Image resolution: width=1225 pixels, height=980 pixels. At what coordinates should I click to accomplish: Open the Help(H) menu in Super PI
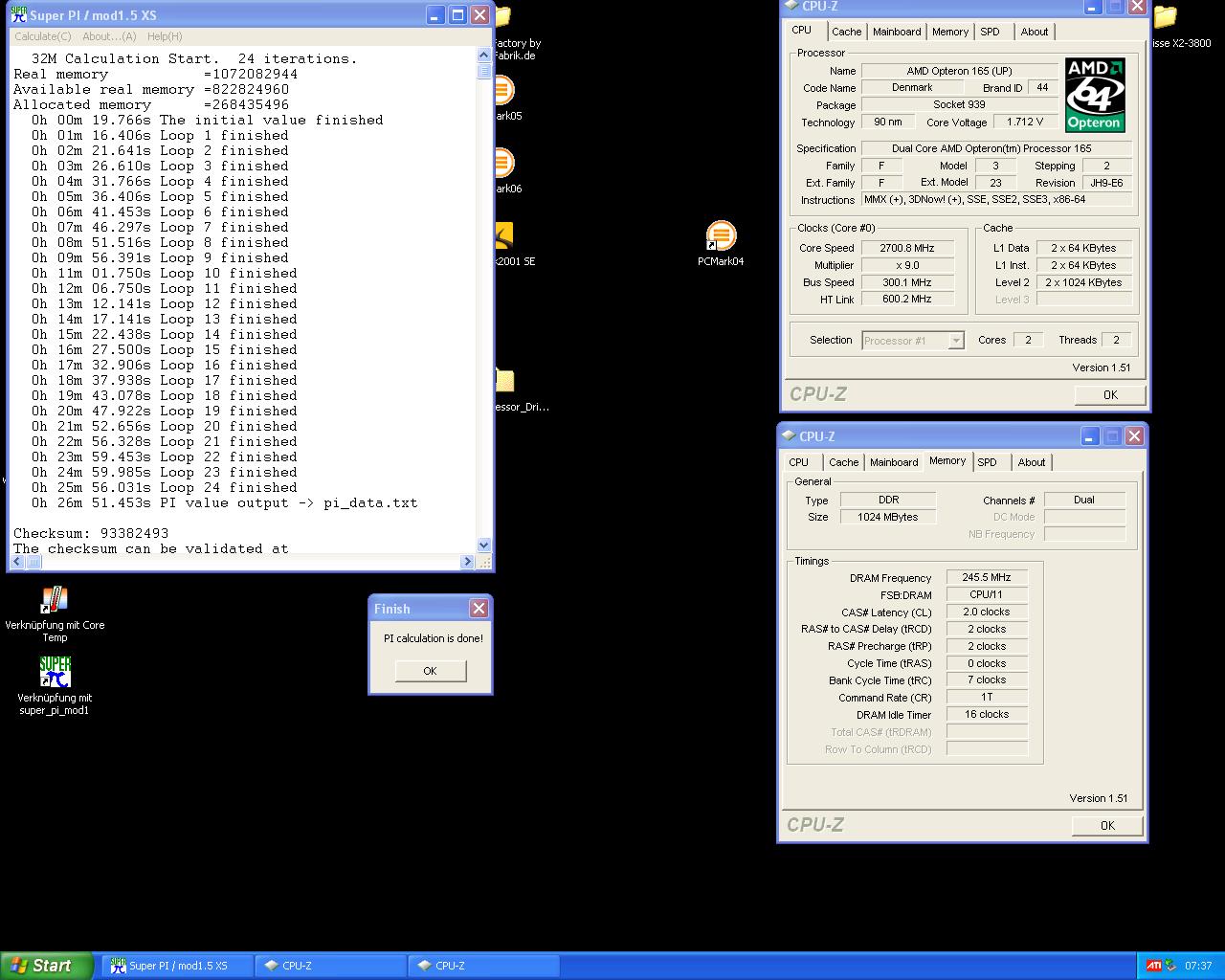coord(165,36)
